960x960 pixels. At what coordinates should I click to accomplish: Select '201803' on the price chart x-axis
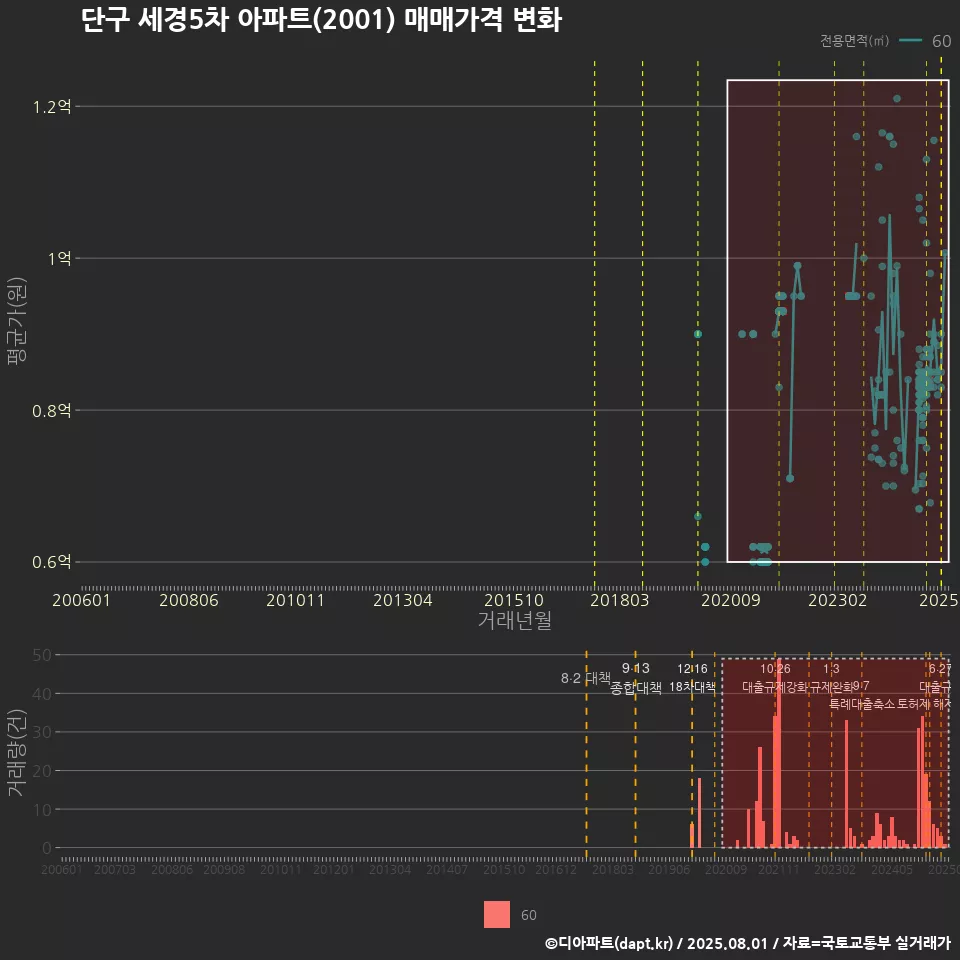pyautogui.click(x=620, y=600)
